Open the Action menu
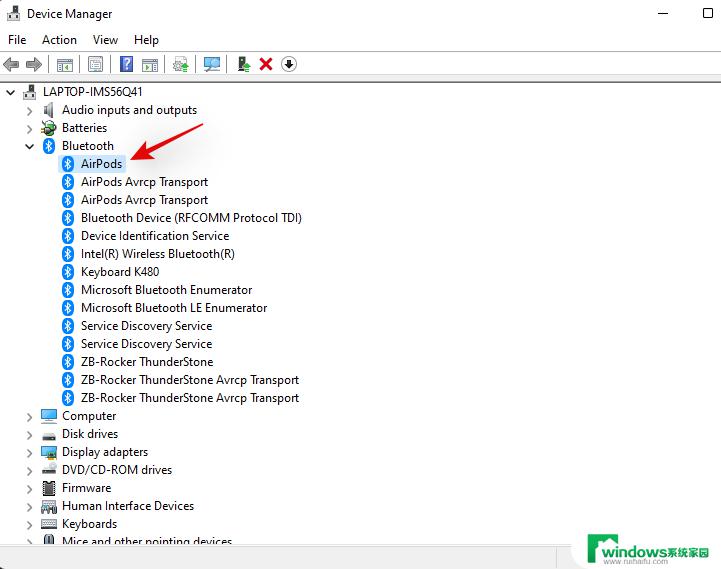Viewport: 721px width, 569px height. point(59,40)
